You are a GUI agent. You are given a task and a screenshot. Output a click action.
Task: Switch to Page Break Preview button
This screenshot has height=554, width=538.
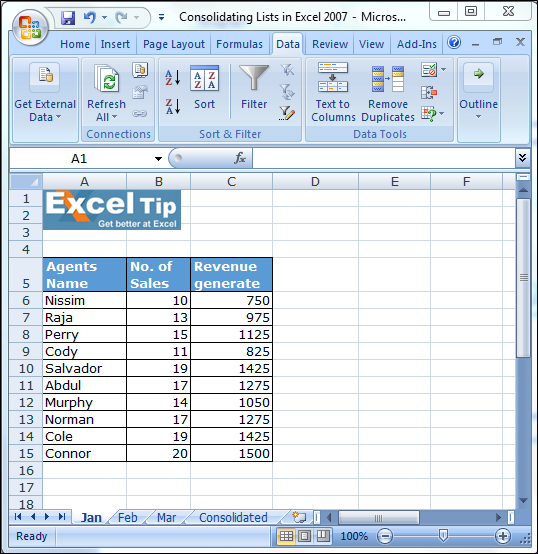323,536
